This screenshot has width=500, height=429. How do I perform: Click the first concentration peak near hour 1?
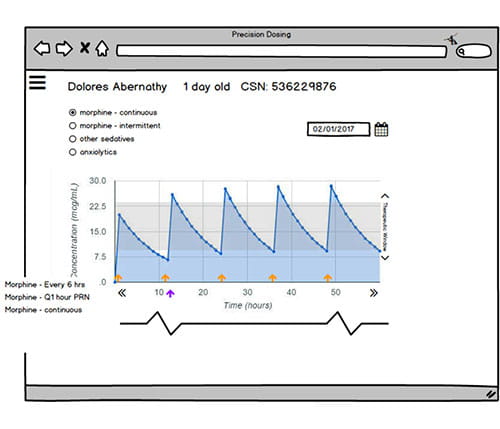click(x=119, y=215)
